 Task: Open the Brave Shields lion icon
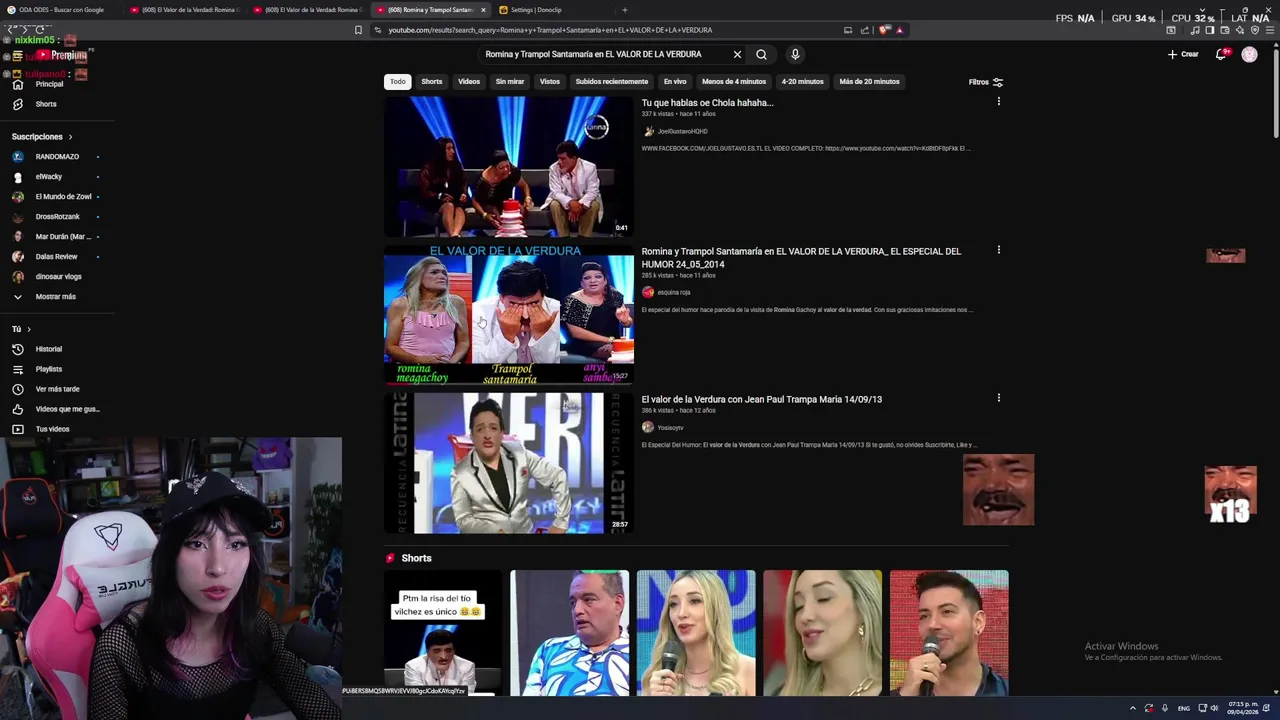(x=884, y=30)
